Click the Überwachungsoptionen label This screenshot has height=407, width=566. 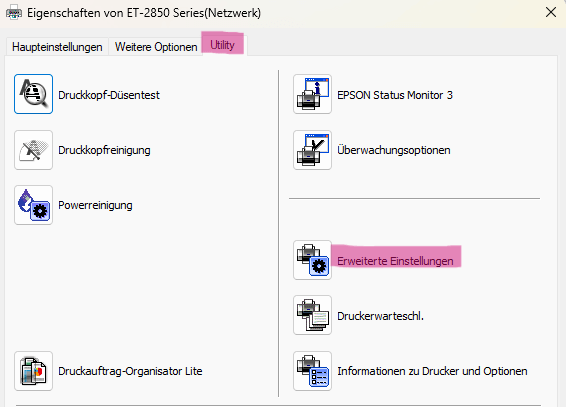point(394,150)
